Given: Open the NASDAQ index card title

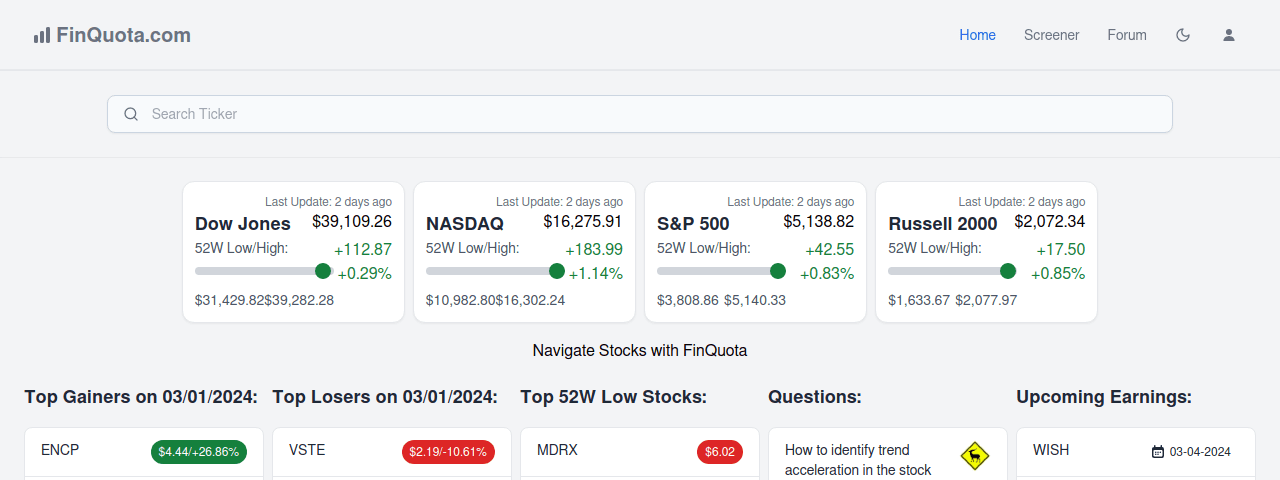Looking at the screenshot, I should pos(465,224).
